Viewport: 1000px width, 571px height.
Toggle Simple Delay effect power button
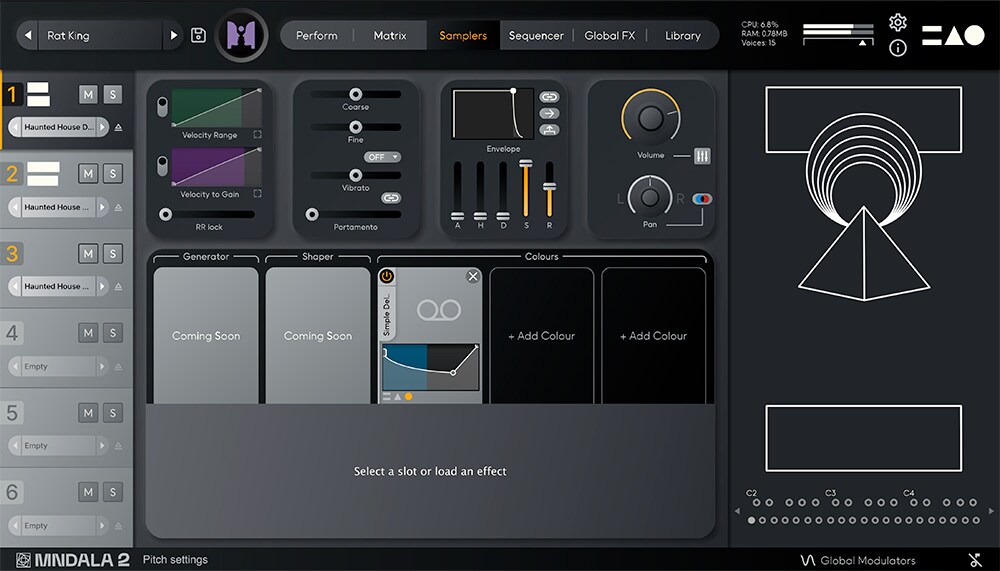point(387,276)
